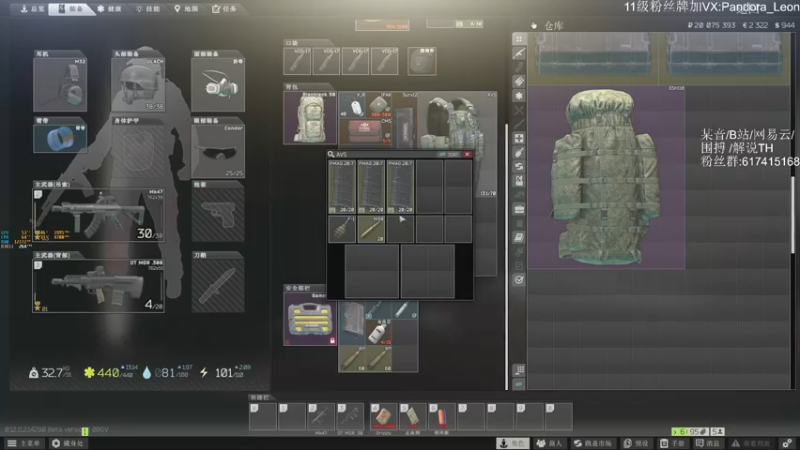Select the respirator in face cover slot
The height and width of the screenshot is (450, 800).
click(x=218, y=84)
